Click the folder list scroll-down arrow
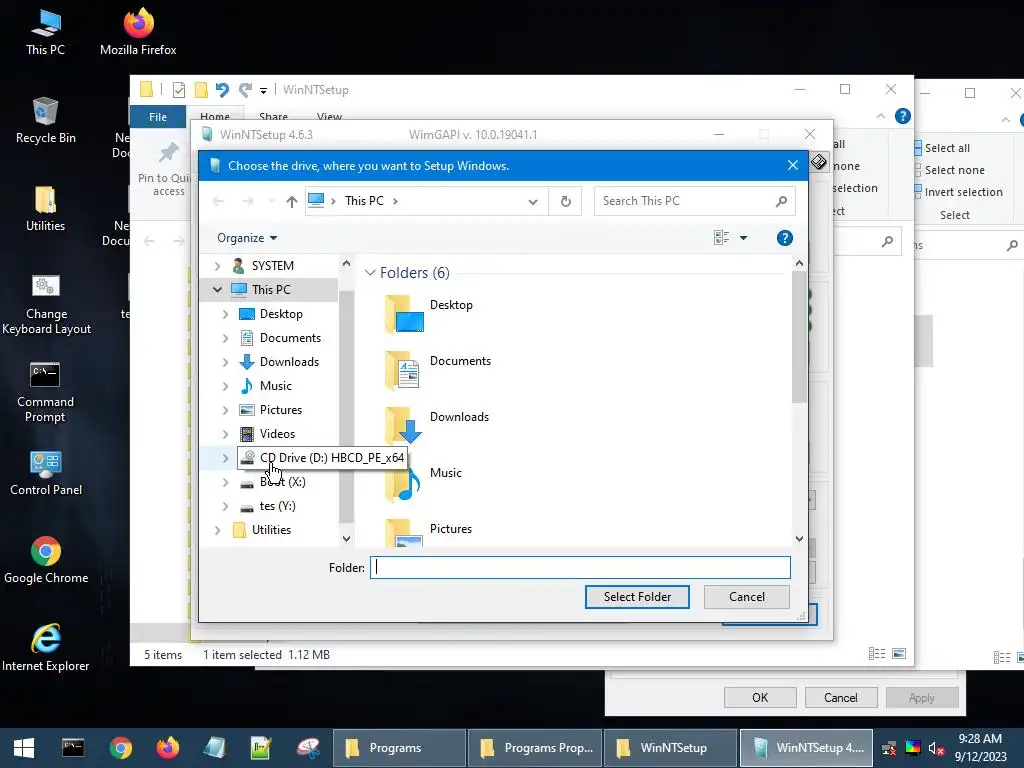 point(799,539)
